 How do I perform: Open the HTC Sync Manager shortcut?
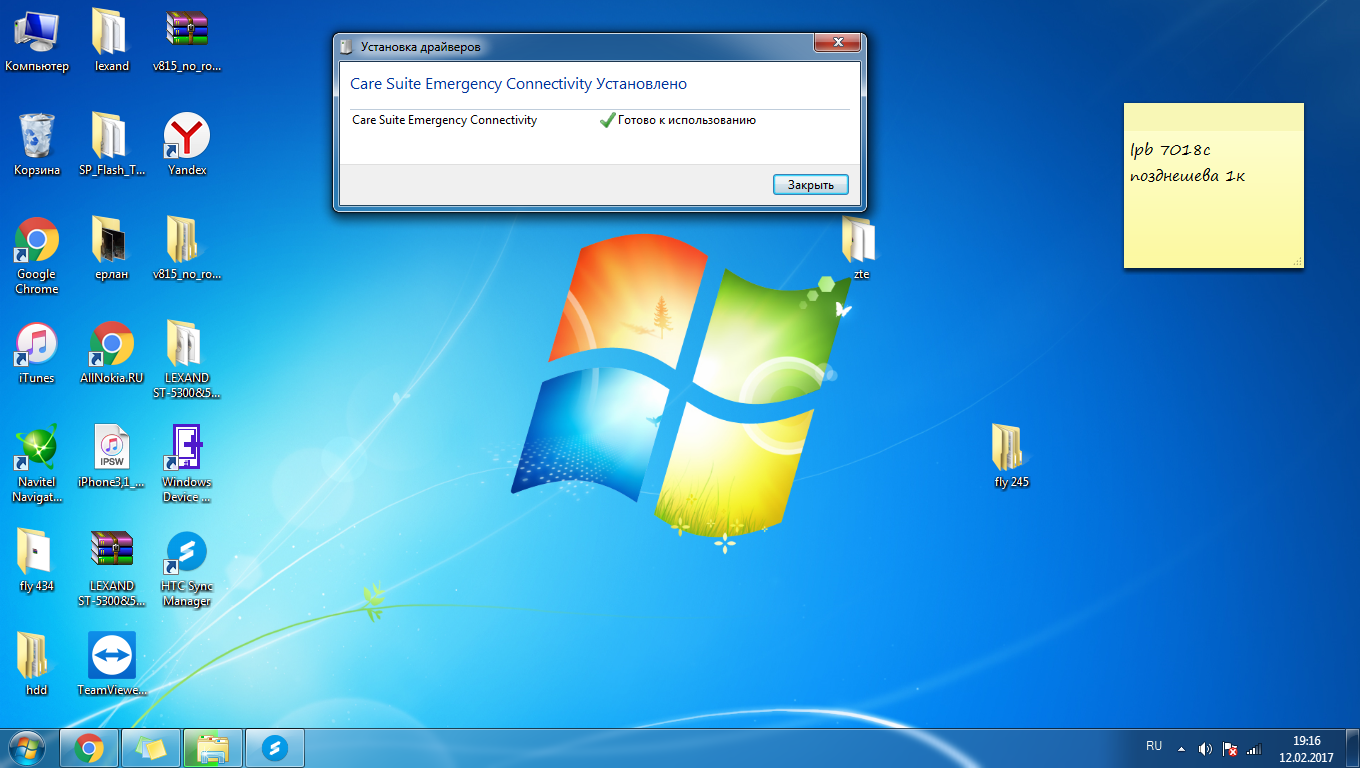point(187,553)
